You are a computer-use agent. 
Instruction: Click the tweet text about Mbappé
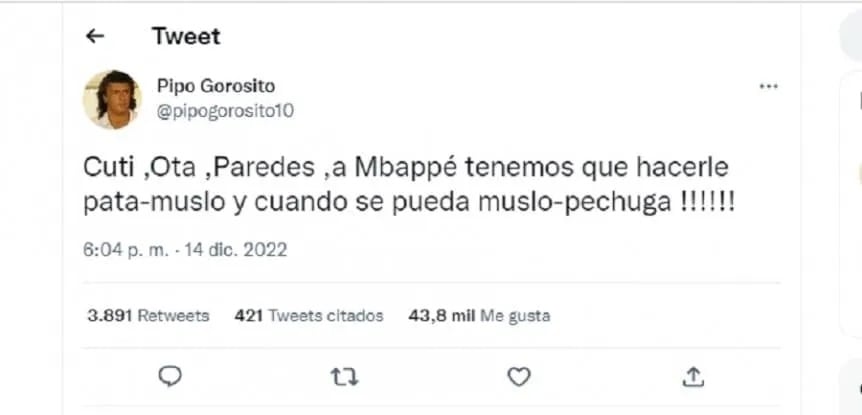point(408,185)
